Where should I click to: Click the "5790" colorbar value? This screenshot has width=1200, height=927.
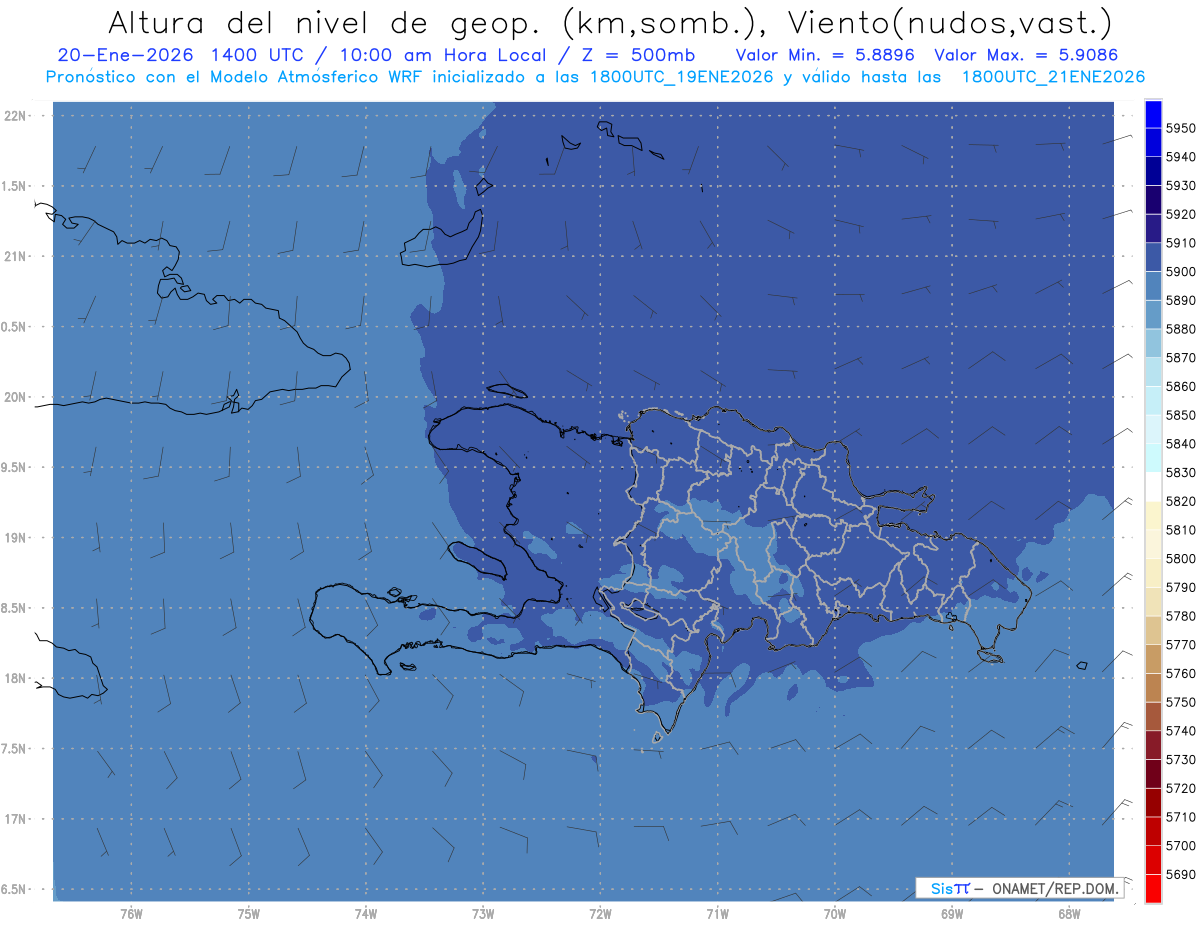pos(1180,587)
